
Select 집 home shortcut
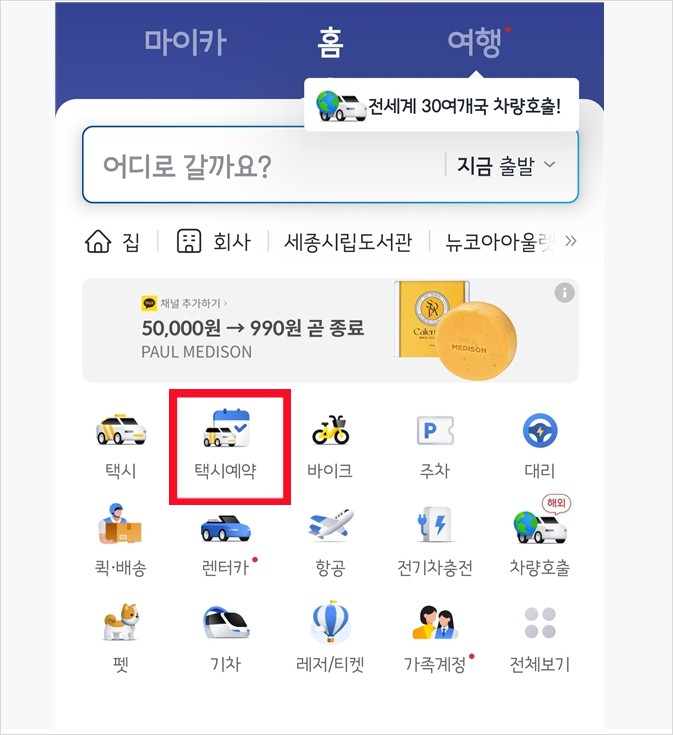(112, 242)
